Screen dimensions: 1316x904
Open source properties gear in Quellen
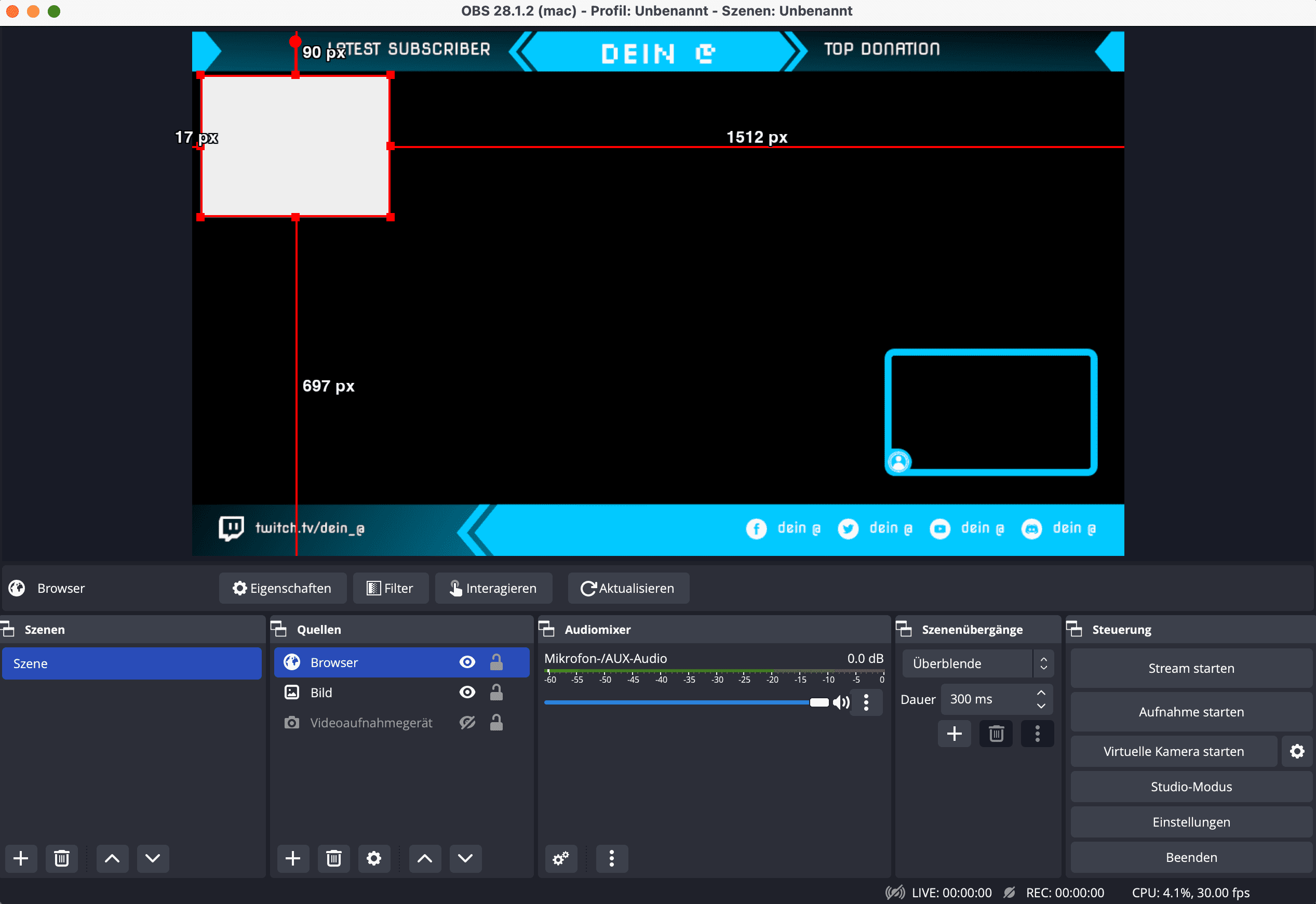374,858
